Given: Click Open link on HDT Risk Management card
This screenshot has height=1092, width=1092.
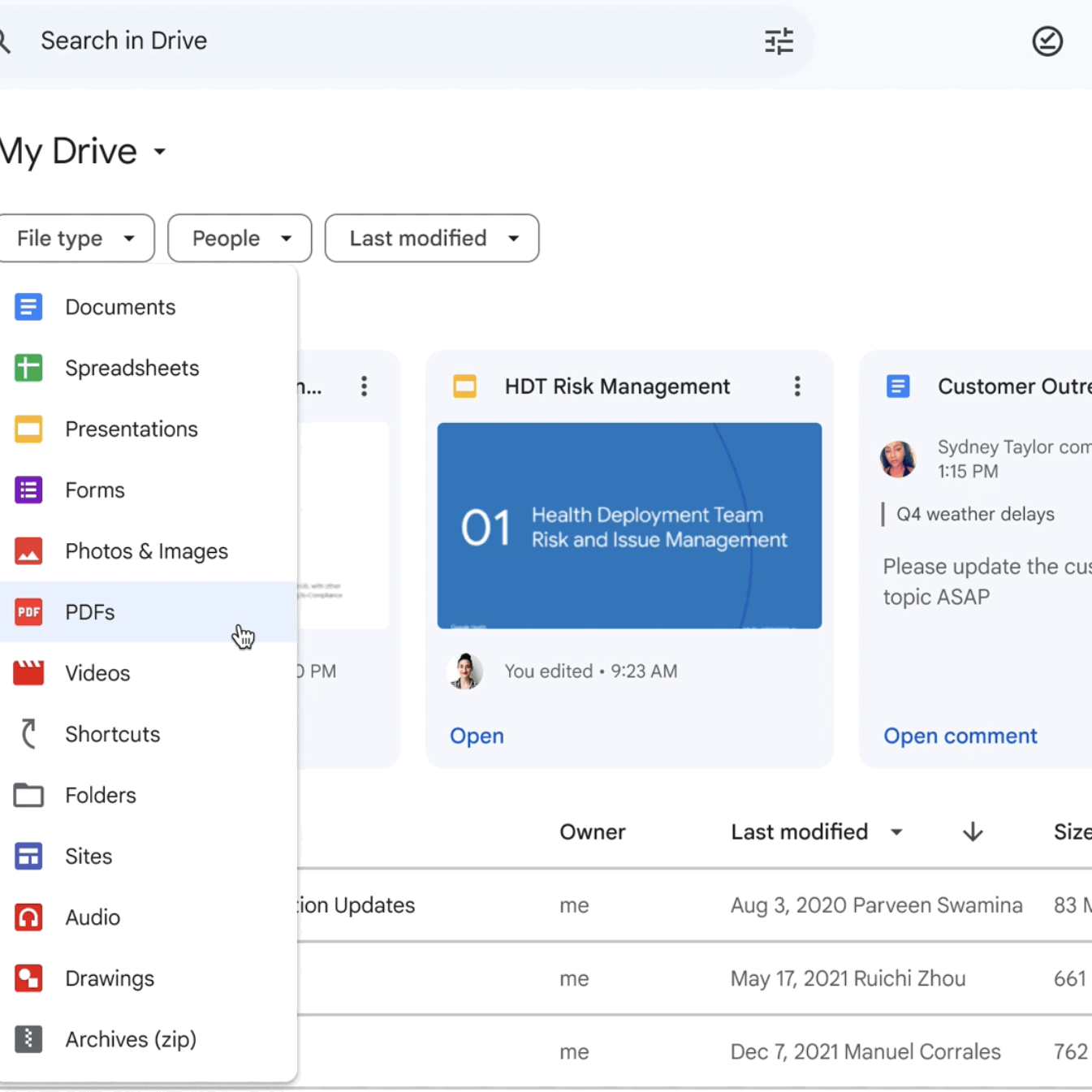Looking at the screenshot, I should point(477,736).
